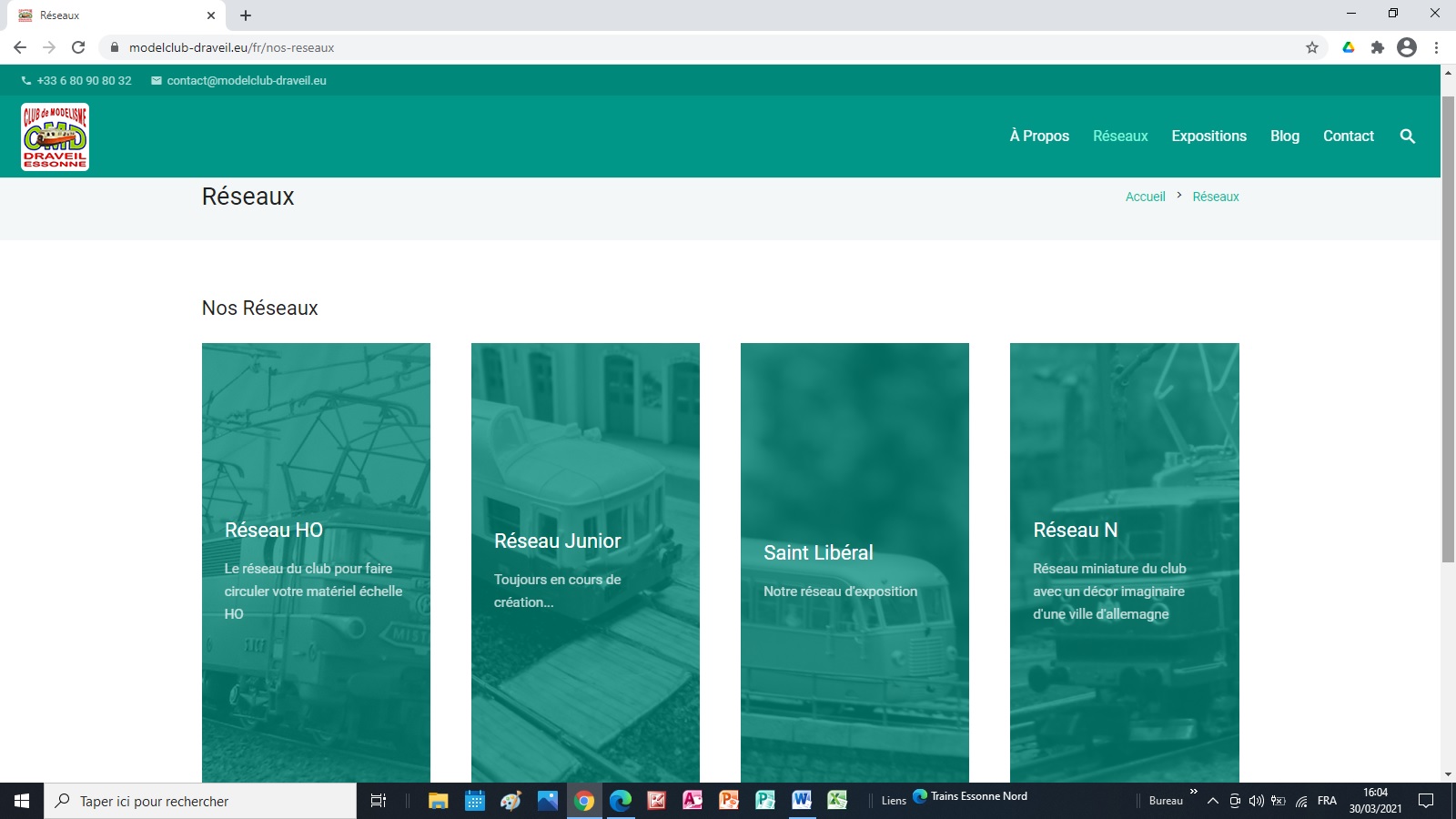Go to the Blog page

click(x=1285, y=136)
